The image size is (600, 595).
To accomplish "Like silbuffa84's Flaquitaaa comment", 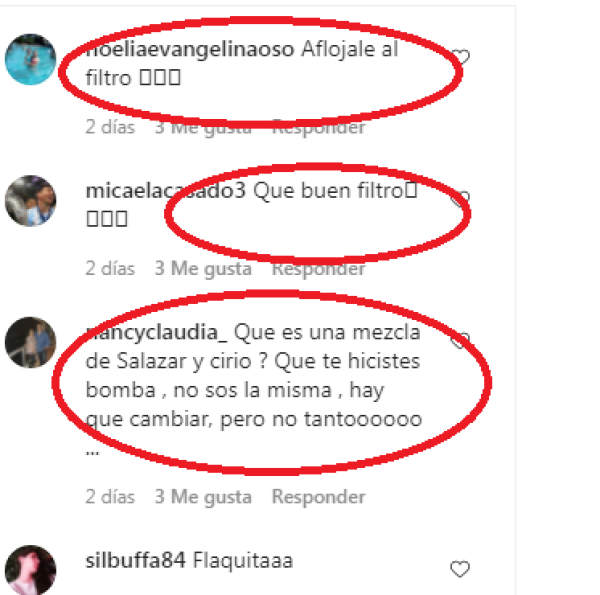I will tap(460, 569).
